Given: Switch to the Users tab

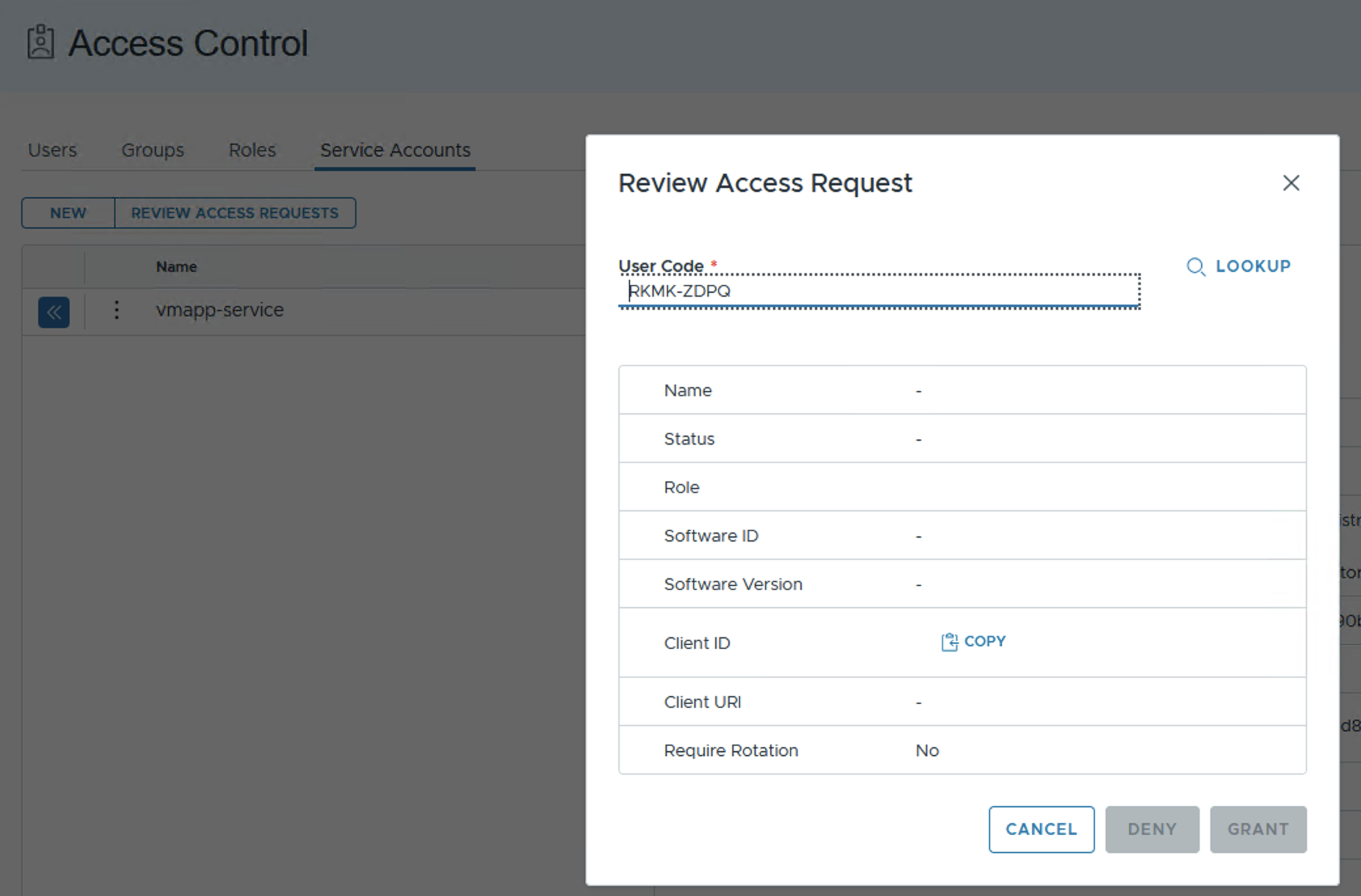Looking at the screenshot, I should coord(52,150).
